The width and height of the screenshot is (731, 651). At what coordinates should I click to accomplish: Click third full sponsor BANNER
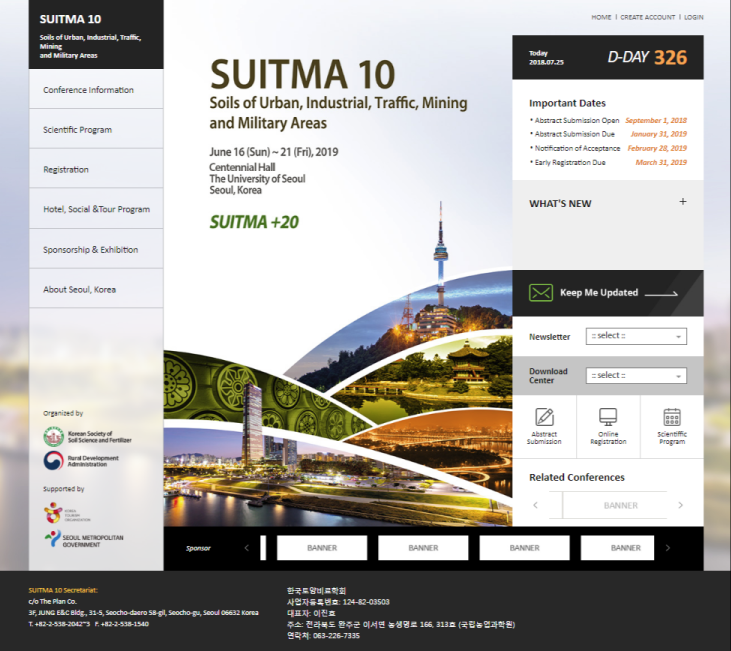tap(524, 547)
